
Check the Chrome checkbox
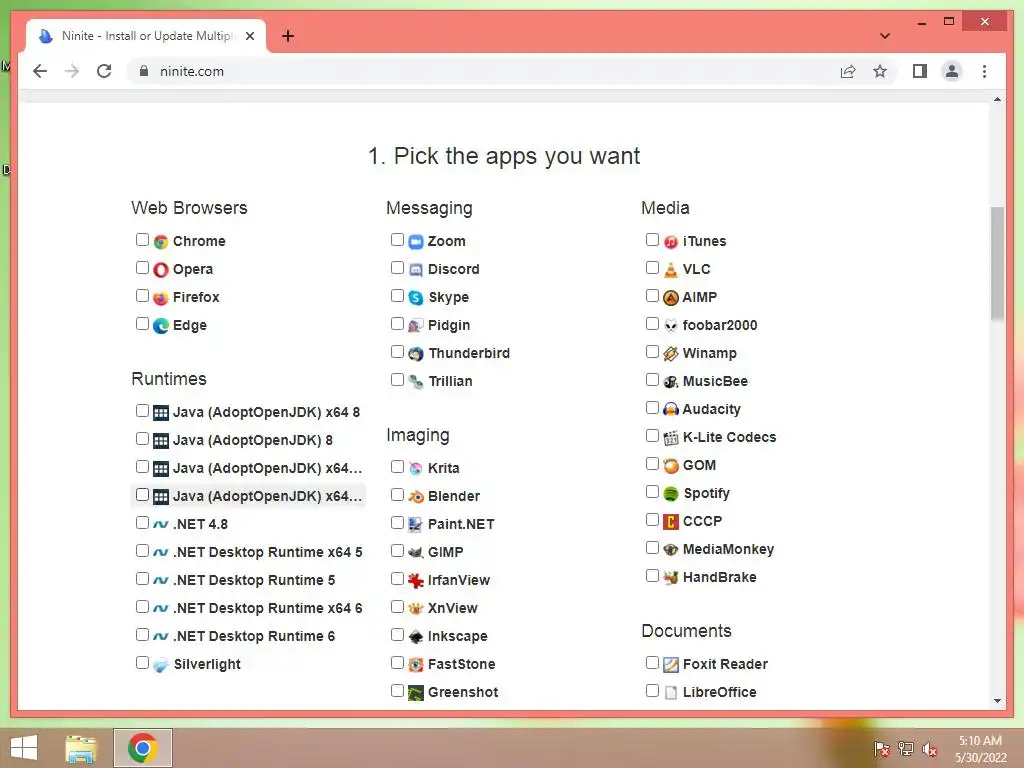click(x=142, y=240)
